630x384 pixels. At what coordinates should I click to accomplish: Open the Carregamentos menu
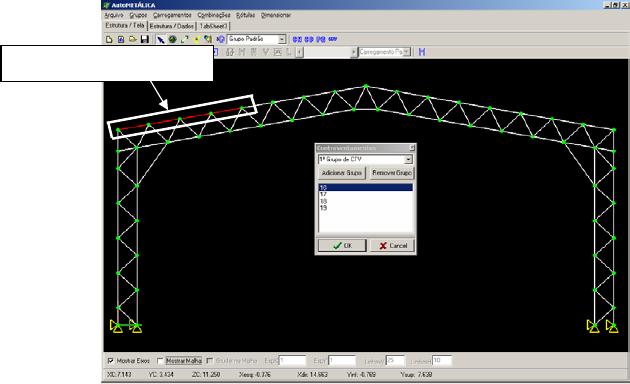coord(172,15)
